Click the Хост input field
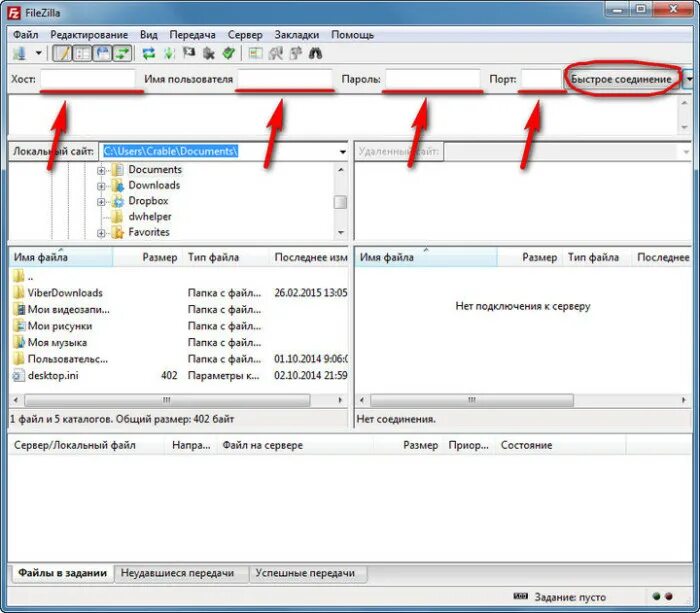700x613 pixels. pos(88,79)
